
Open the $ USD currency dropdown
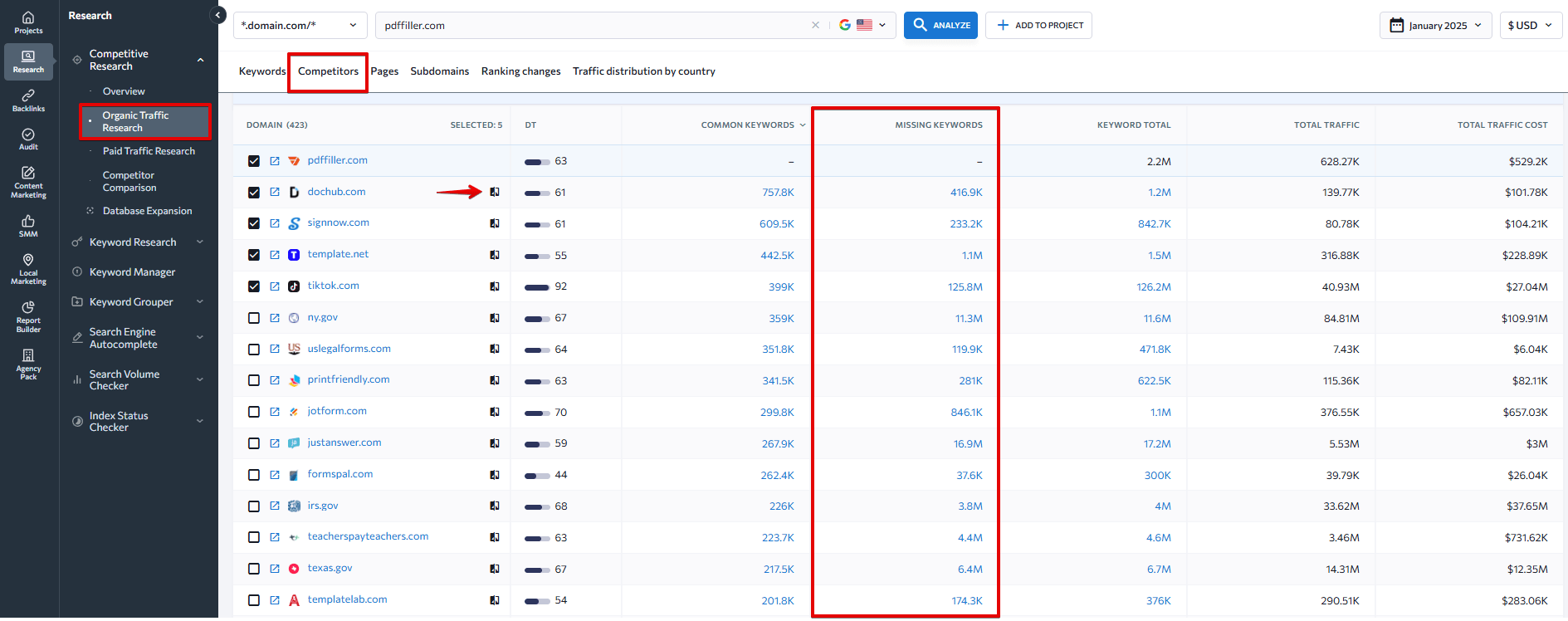pos(1531,25)
